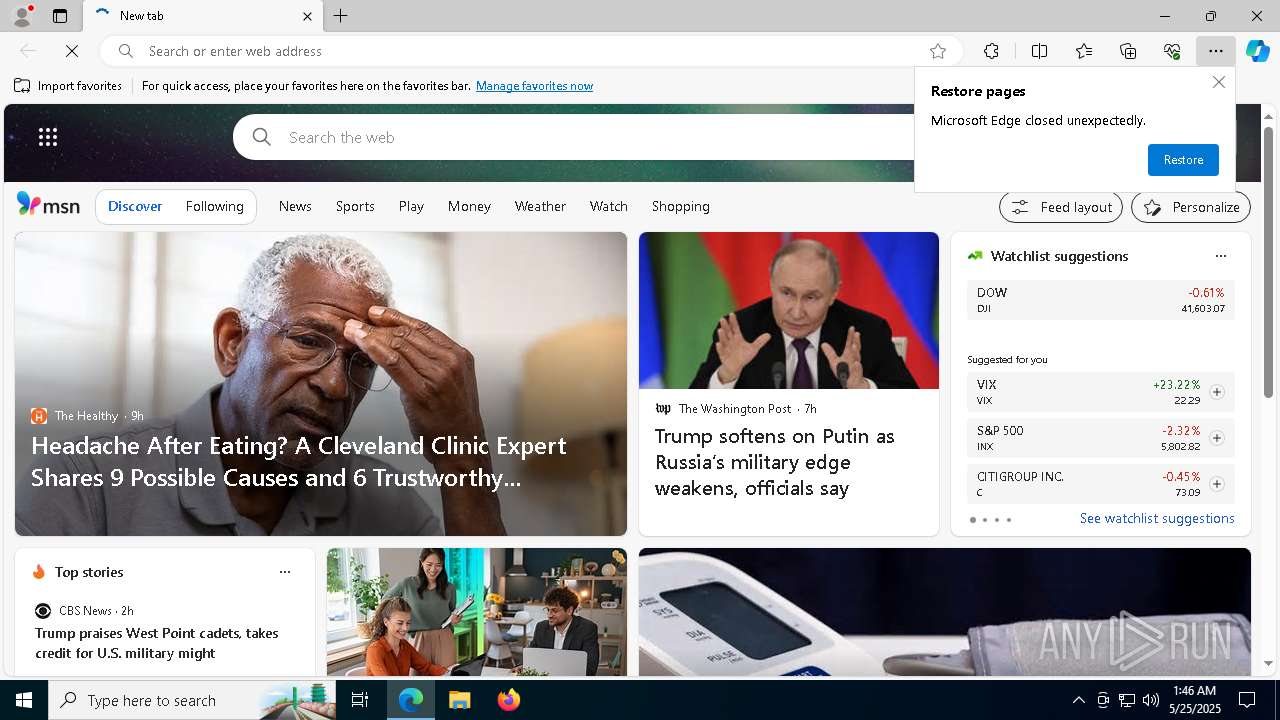Viewport: 1280px width, 720px height.
Task: Click the Restore button
Action: (1183, 160)
